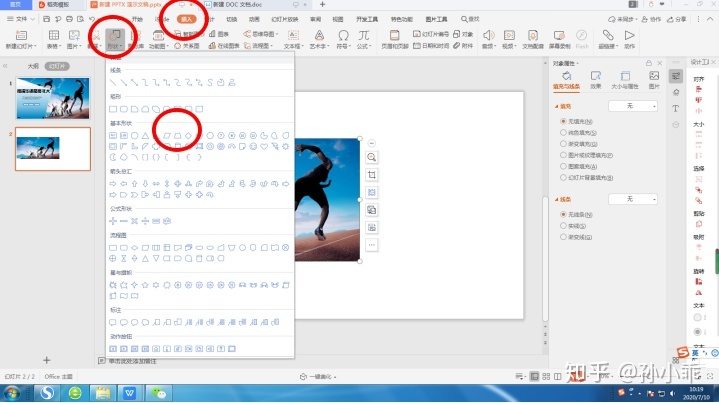Switch to Size and Properties (大小与属性) tab
Image resolution: width=719 pixels, height=403 pixels.
tap(625, 80)
